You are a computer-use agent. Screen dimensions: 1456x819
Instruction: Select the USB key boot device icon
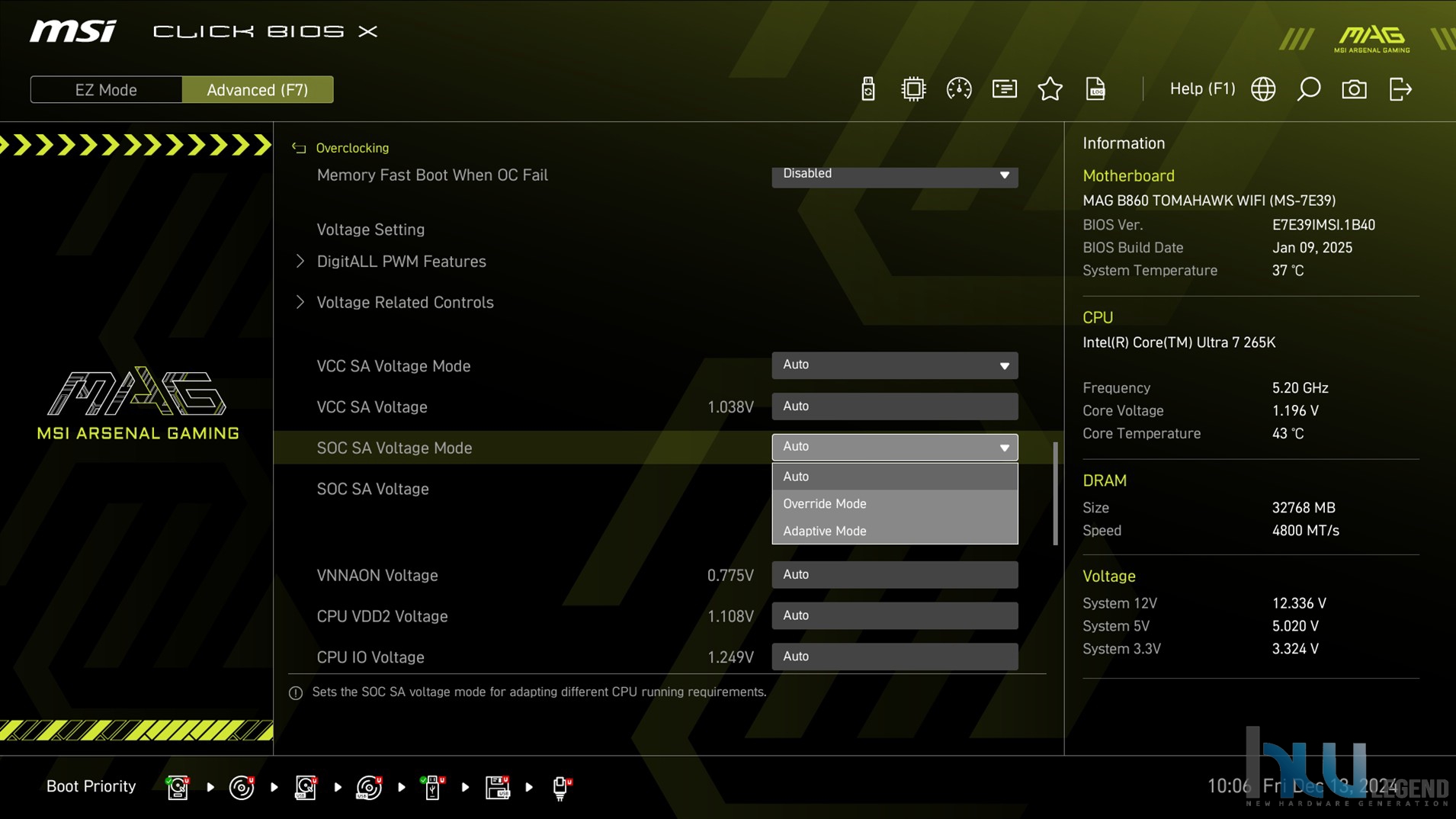pyautogui.click(x=432, y=787)
